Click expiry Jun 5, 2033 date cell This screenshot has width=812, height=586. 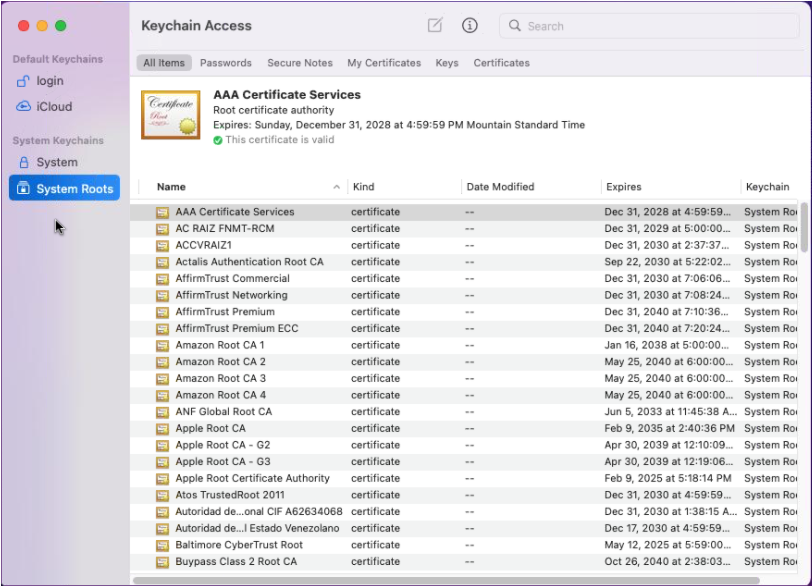point(671,412)
